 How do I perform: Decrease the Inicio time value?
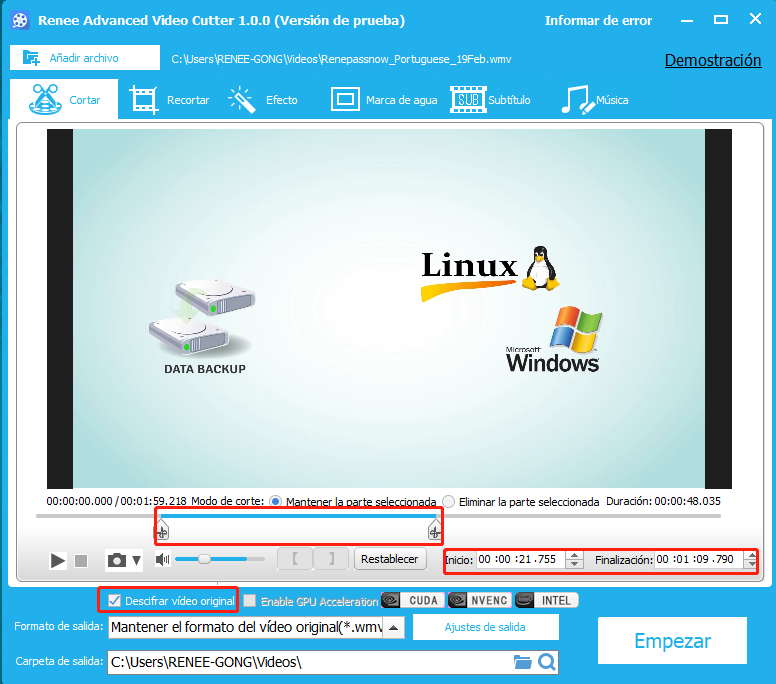[x=574, y=564]
